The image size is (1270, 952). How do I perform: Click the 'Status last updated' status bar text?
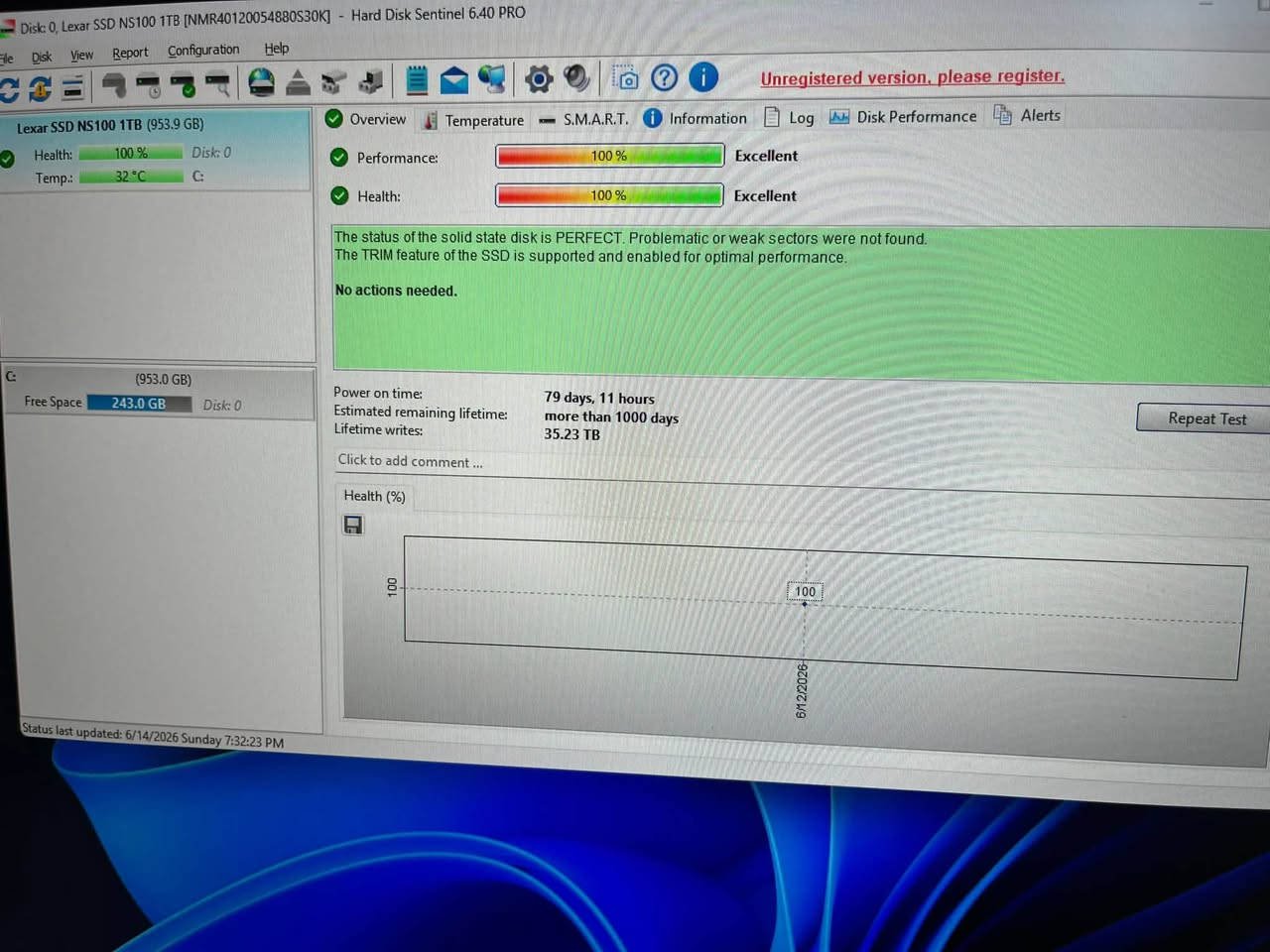[x=153, y=735]
